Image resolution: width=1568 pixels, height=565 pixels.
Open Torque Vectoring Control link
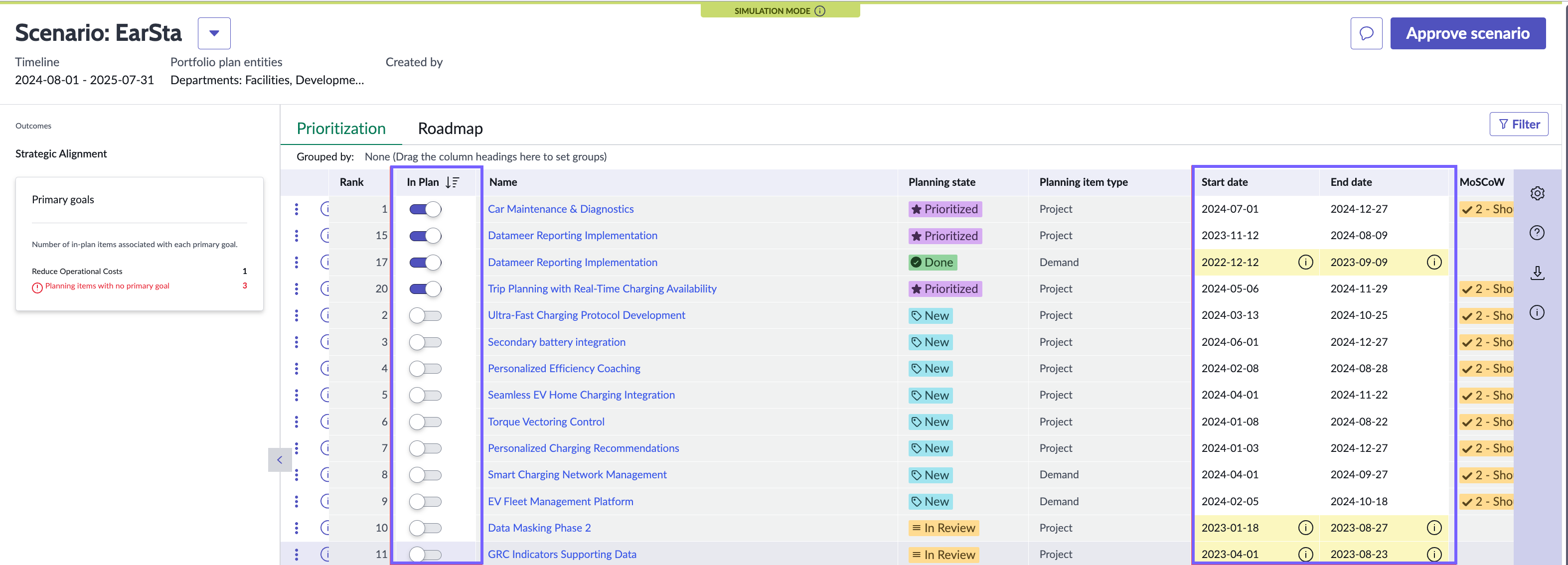click(x=546, y=422)
